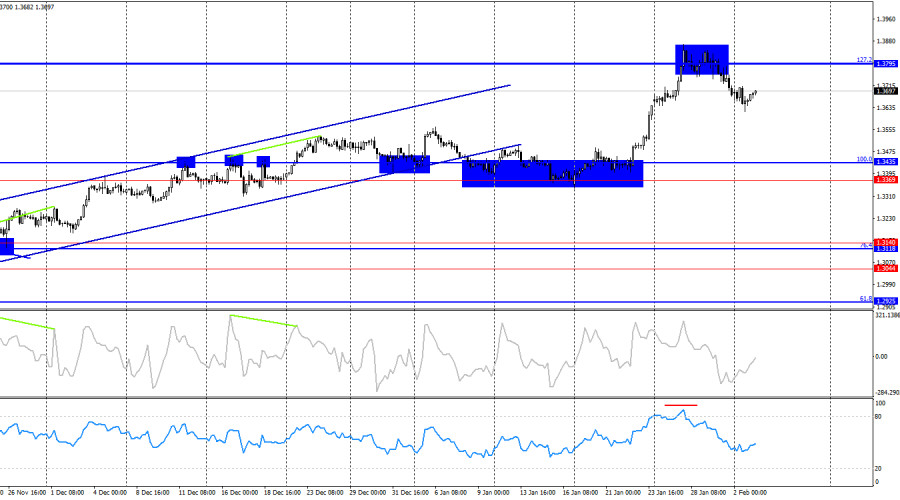Click the 1.3475 price scale value
The image size is (900, 500).
(886, 152)
